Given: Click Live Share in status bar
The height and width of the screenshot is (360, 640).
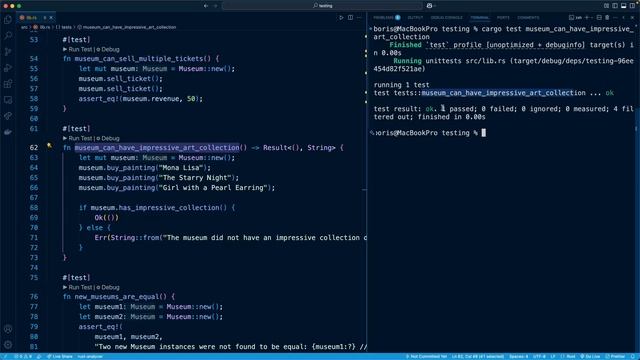Looking at the screenshot, I should click(x=60, y=356).
